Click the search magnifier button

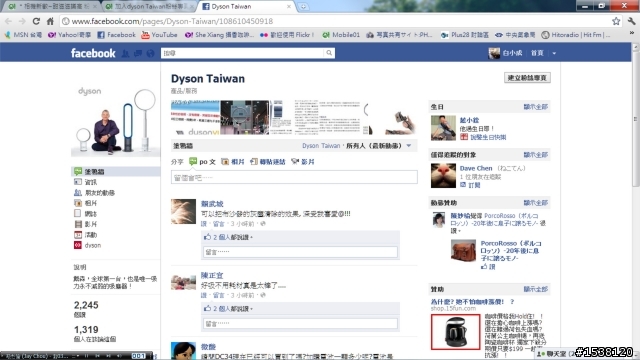click(x=329, y=53)
